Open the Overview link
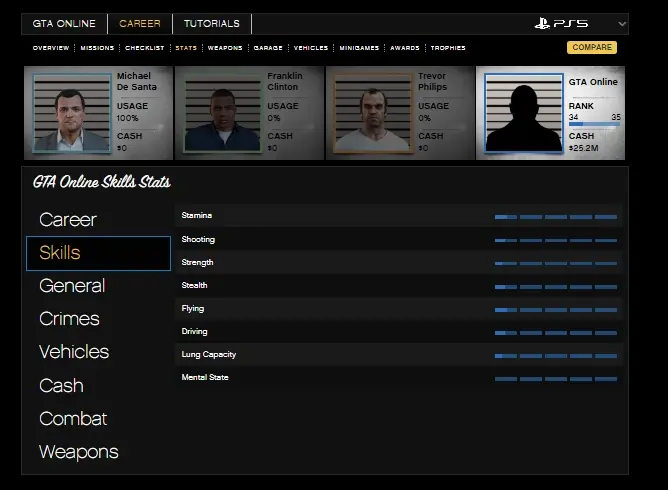The image size is (668, 490). point(50,48)
